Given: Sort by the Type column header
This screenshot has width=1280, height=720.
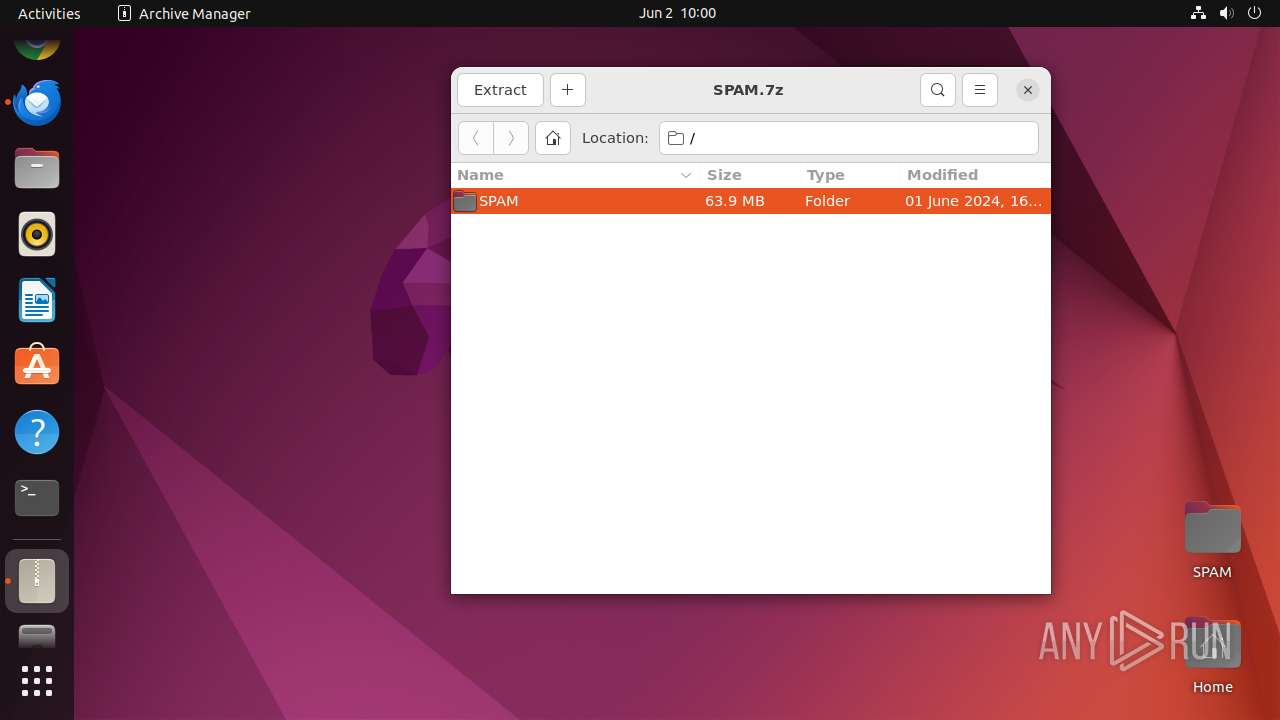Looking at the screenshot, I should (x=850, y=175).
